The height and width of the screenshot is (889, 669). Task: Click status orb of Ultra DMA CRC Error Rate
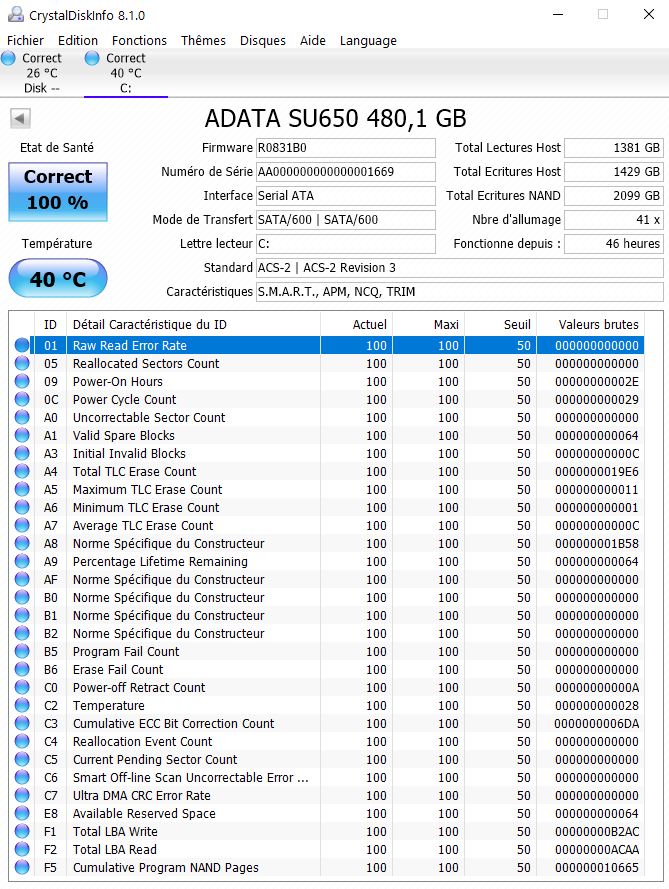tap(22, 795)
